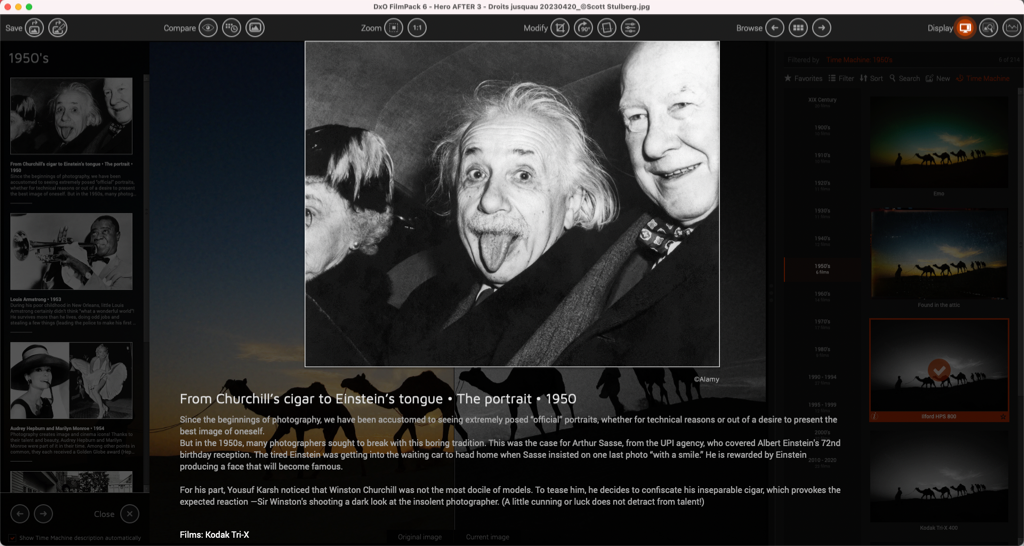This screenshot has width=1024, height=546.
Task: Open the Browse thumbnail grid view
Action: pos(798,28)
